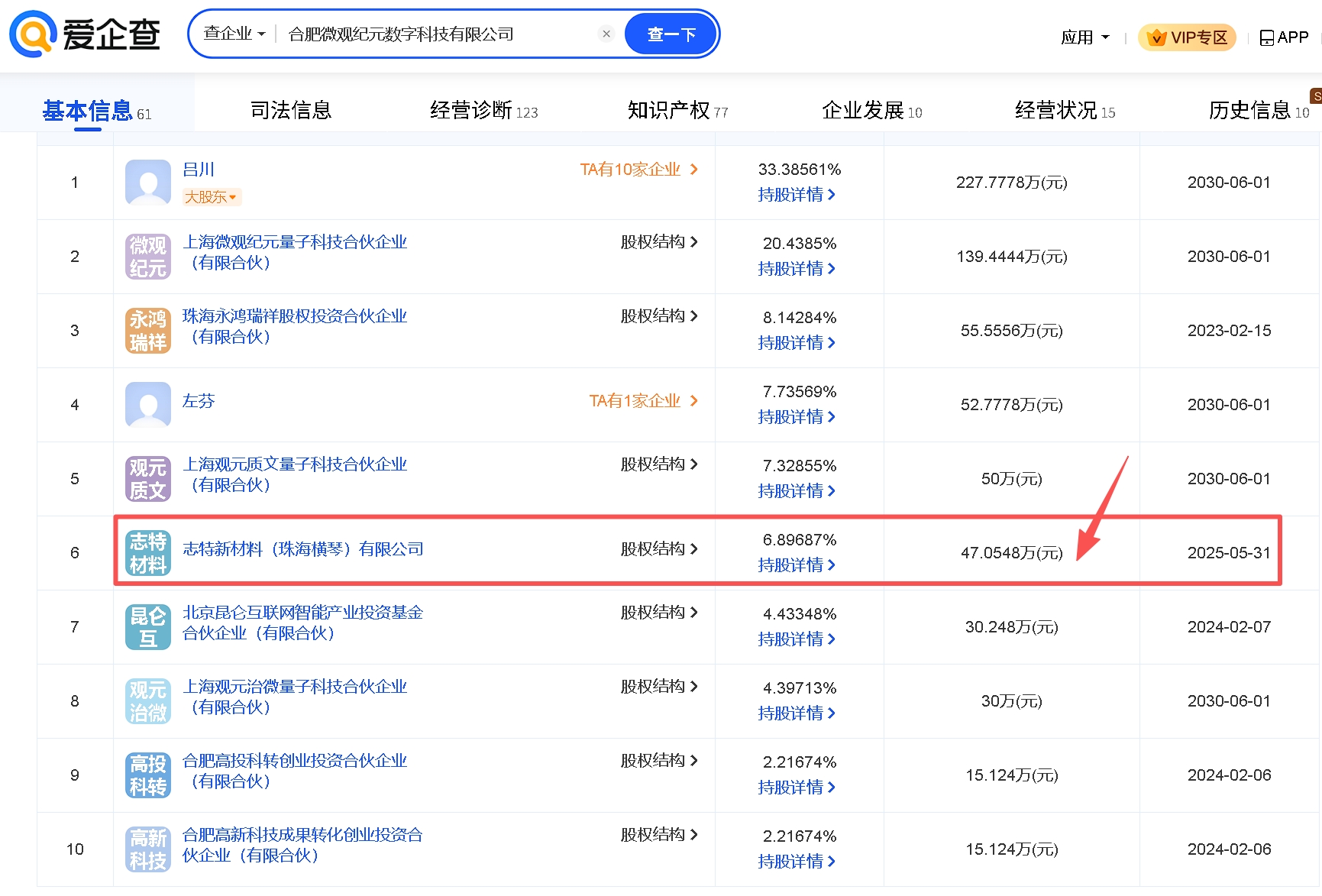Viewport: 1322px width, 896px height.
Task: Expand 股权结构 for 志特新材料（珠海横琴）有限公司
Action: 659,548
